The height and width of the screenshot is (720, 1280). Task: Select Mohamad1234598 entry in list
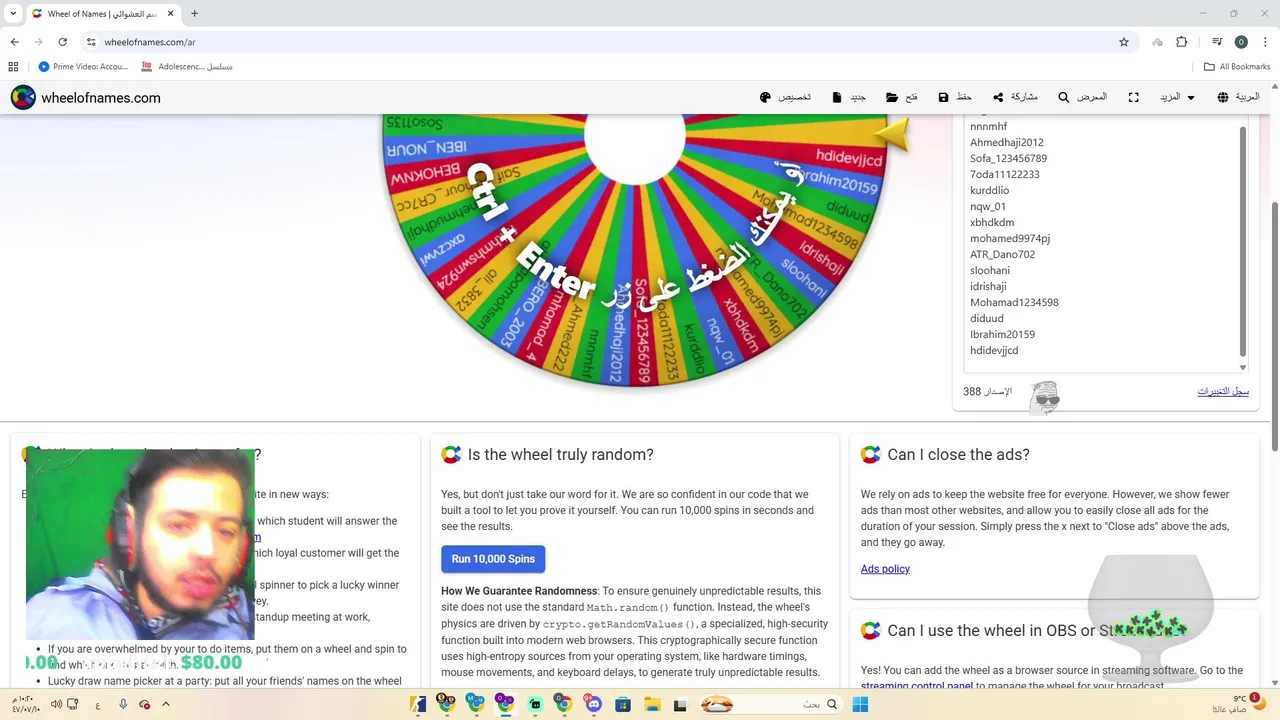pyautogui.click(x=1014, y=302)
